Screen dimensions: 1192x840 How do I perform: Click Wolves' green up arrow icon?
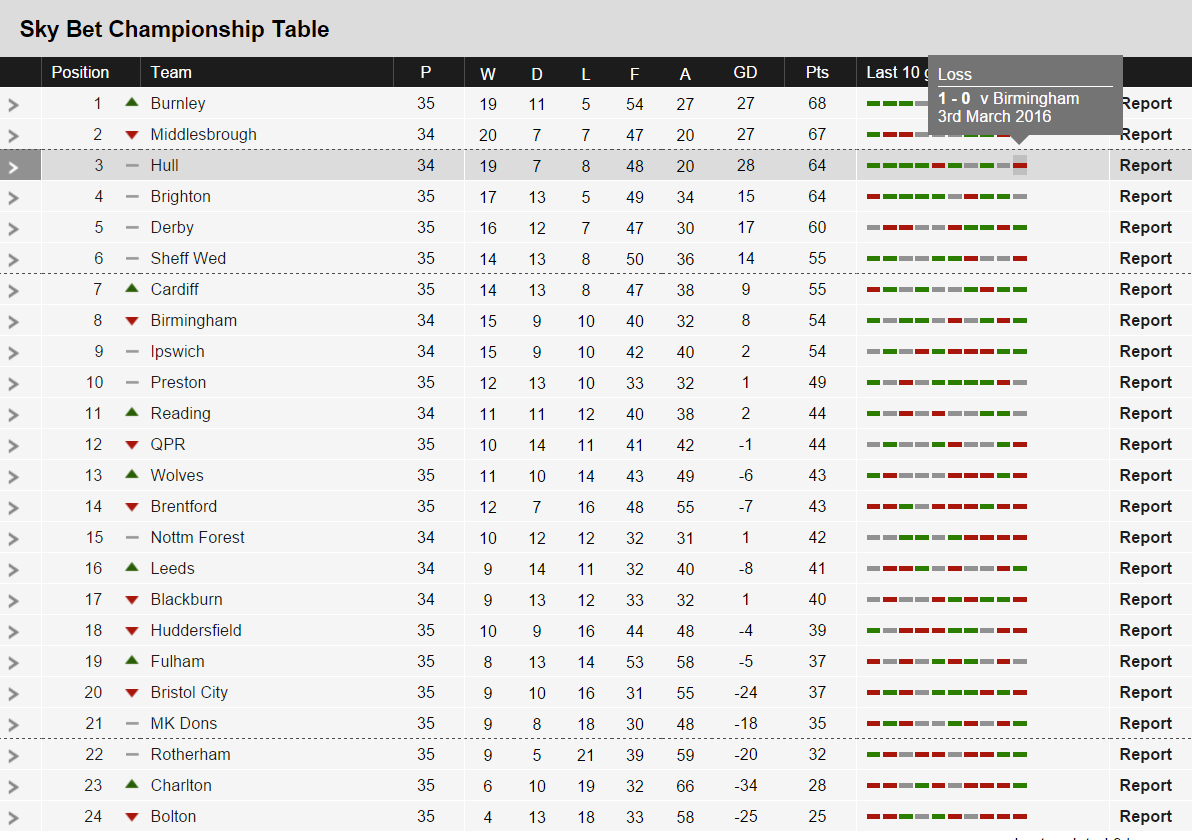point(131,474)
